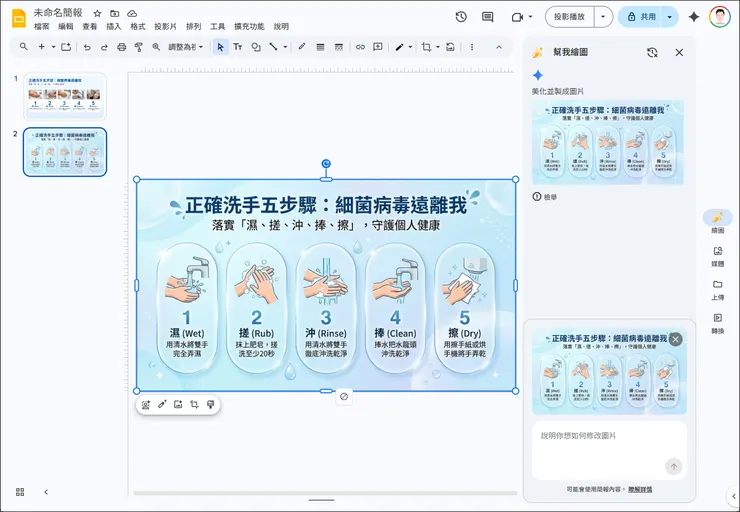Add a new slide with plus icon
The width and height of the screenshot is (740, 512).
(x=42, y=47)
